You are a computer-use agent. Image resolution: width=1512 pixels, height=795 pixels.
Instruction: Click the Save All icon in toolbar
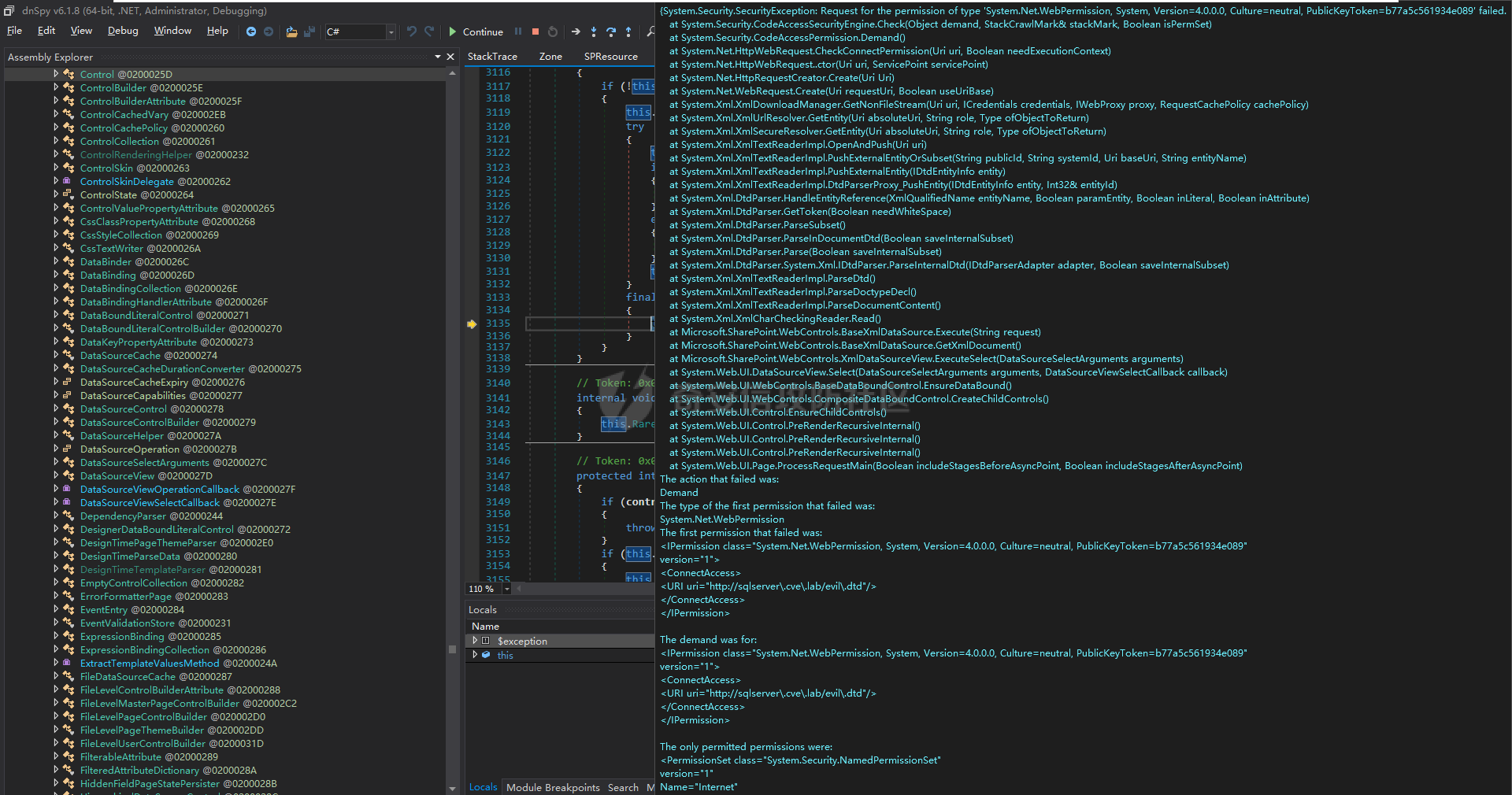(x=309, y=31)
